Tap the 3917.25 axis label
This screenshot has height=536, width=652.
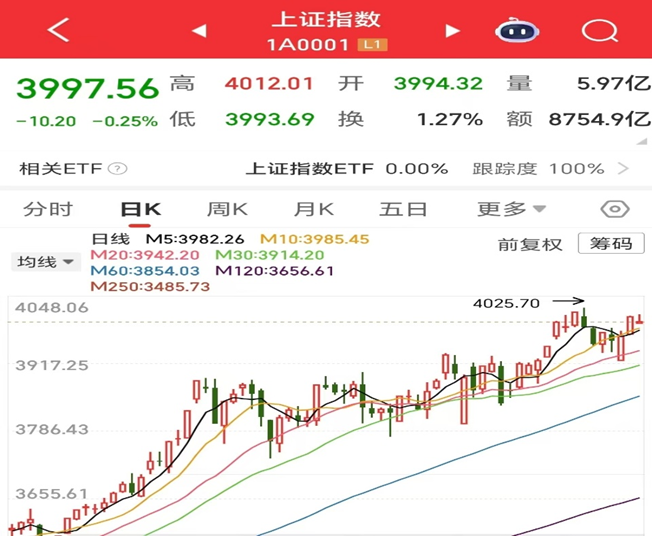point(52,366)
